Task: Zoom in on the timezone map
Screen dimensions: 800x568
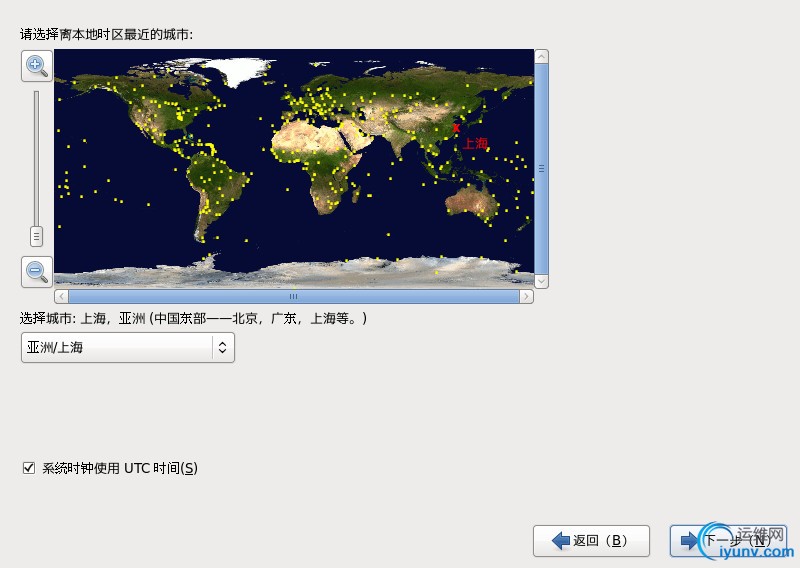Action: click(37, 65)
